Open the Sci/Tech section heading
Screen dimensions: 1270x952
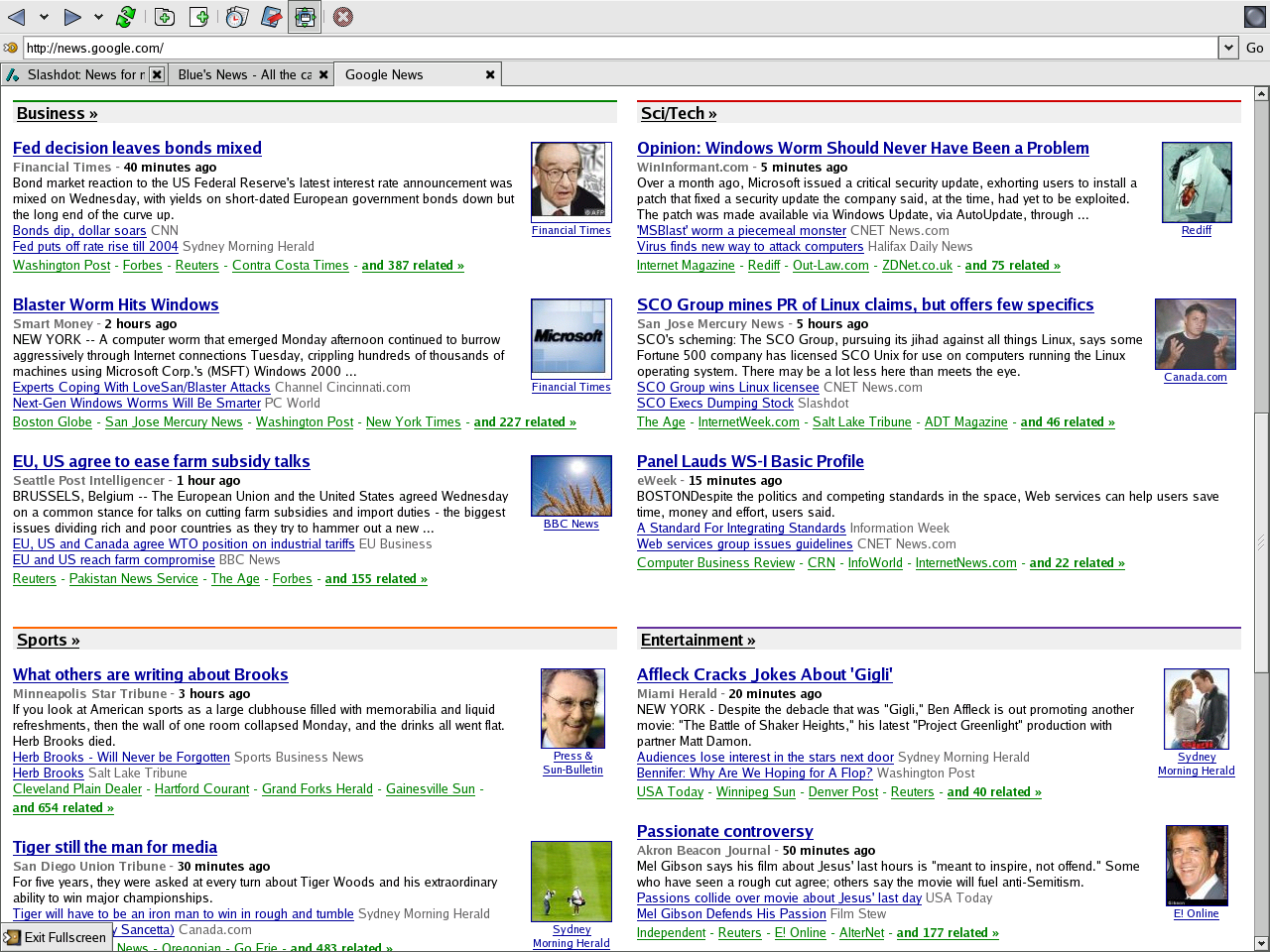pos(679,113)
